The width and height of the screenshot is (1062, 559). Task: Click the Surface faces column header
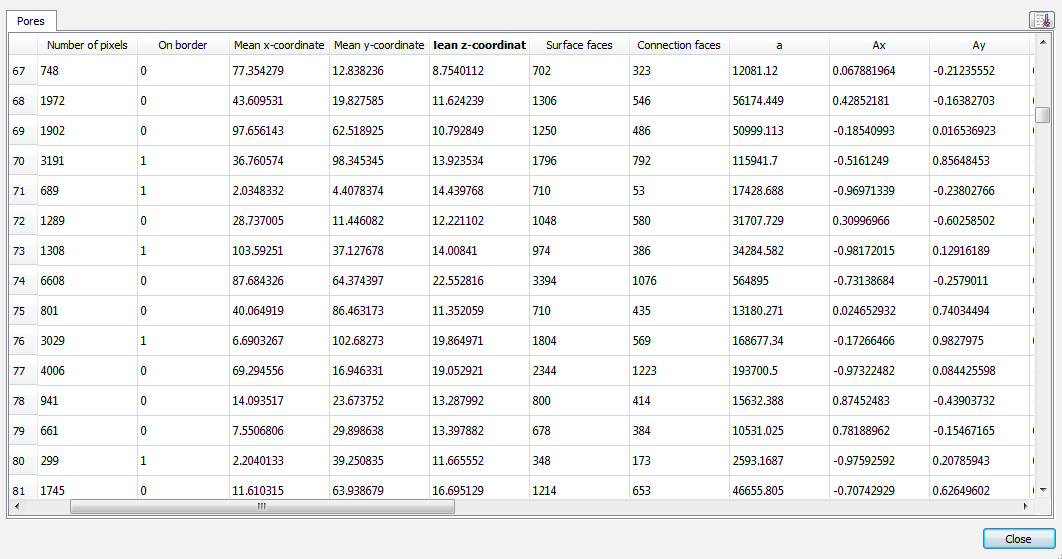[579, 45]
